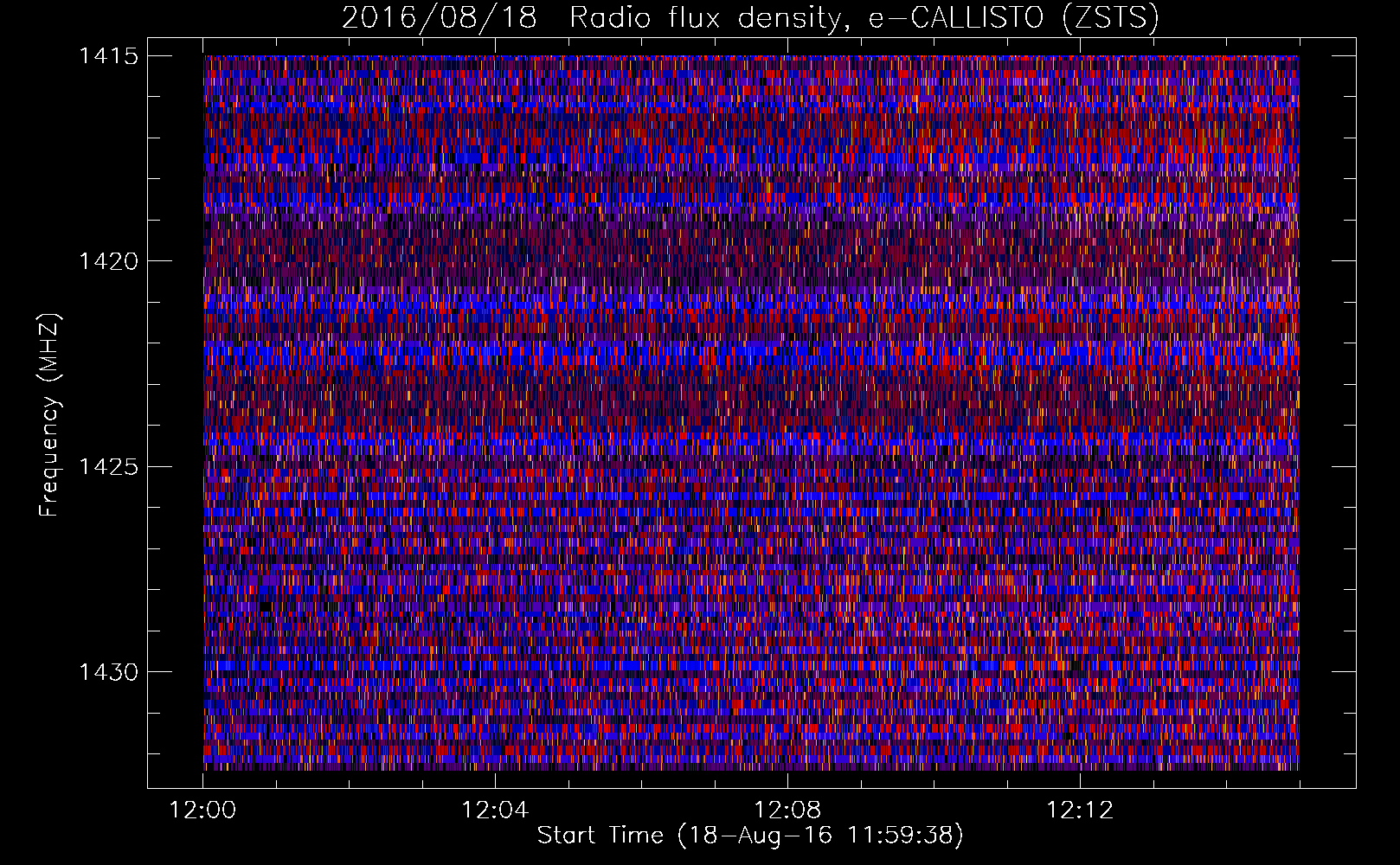Click the 1425 frequency tick label
Viewport: 1400px width, 865px height.
108,467
